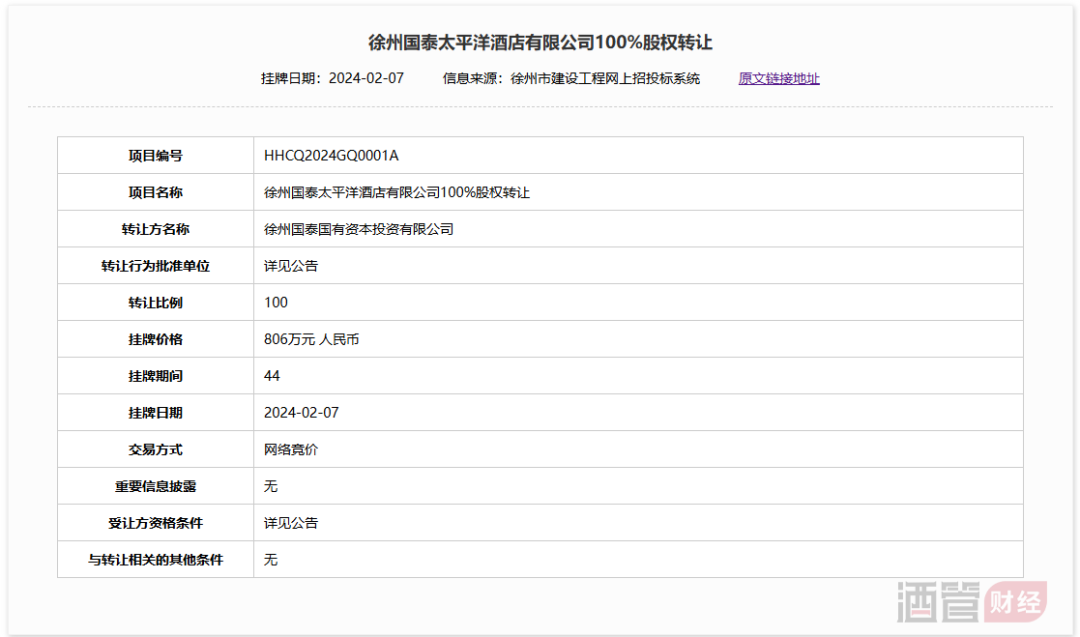1080x637 pixels.
Task: Select the transferor 徐州国泰国有资本投资有限公司
Action: click(358, 229)
